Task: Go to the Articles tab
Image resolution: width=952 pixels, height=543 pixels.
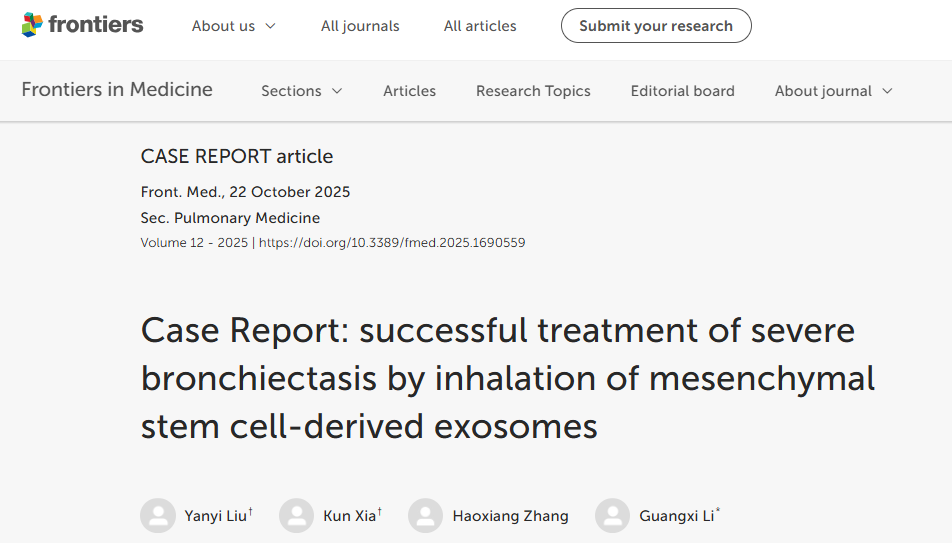Action: [x=409, y=91]
